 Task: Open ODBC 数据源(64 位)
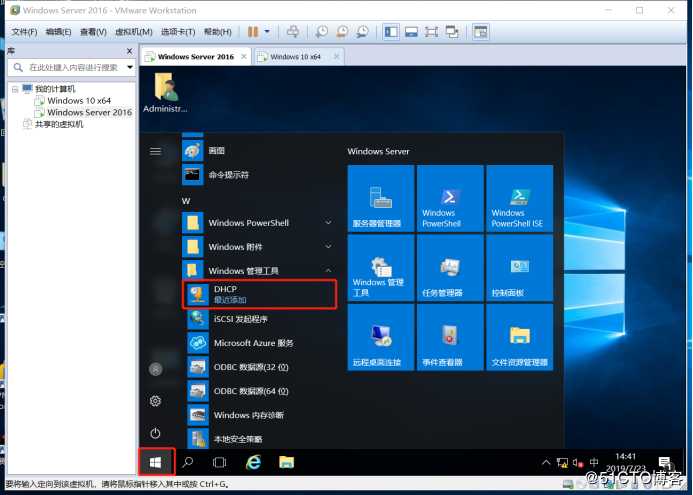click(x=261, y=391)
